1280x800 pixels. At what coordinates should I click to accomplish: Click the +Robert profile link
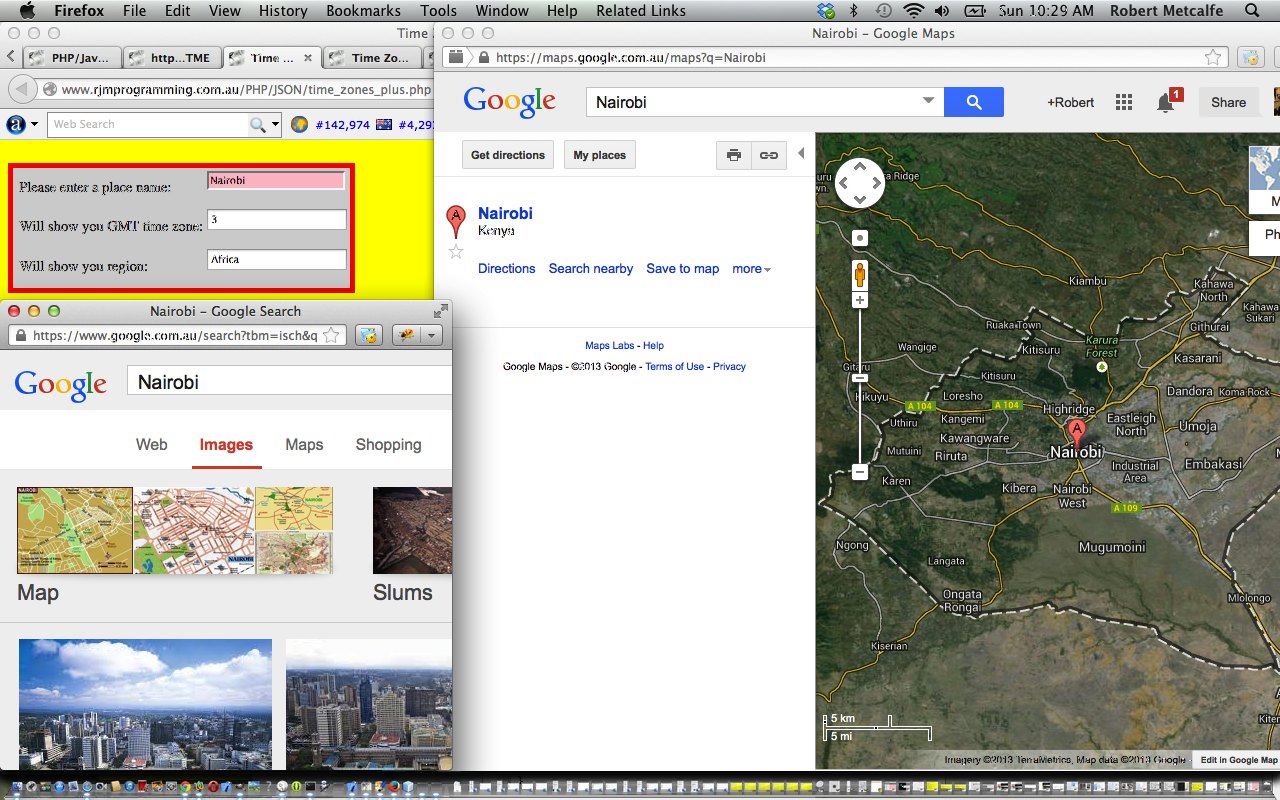coord(1070,102)
